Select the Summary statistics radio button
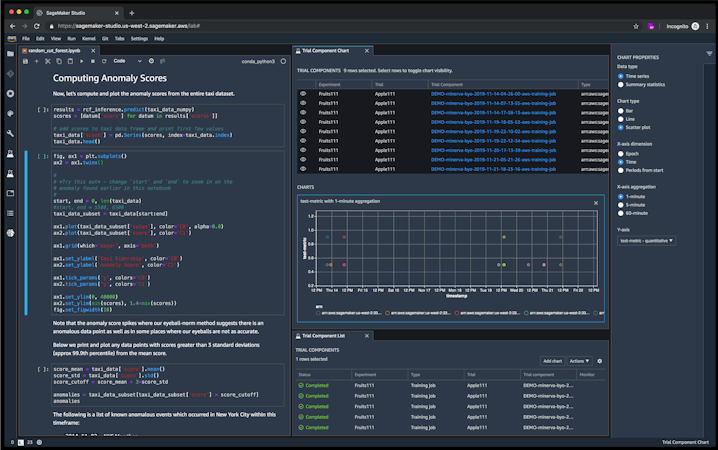This screenshot has width=718, height=450. tap(620, 84)
